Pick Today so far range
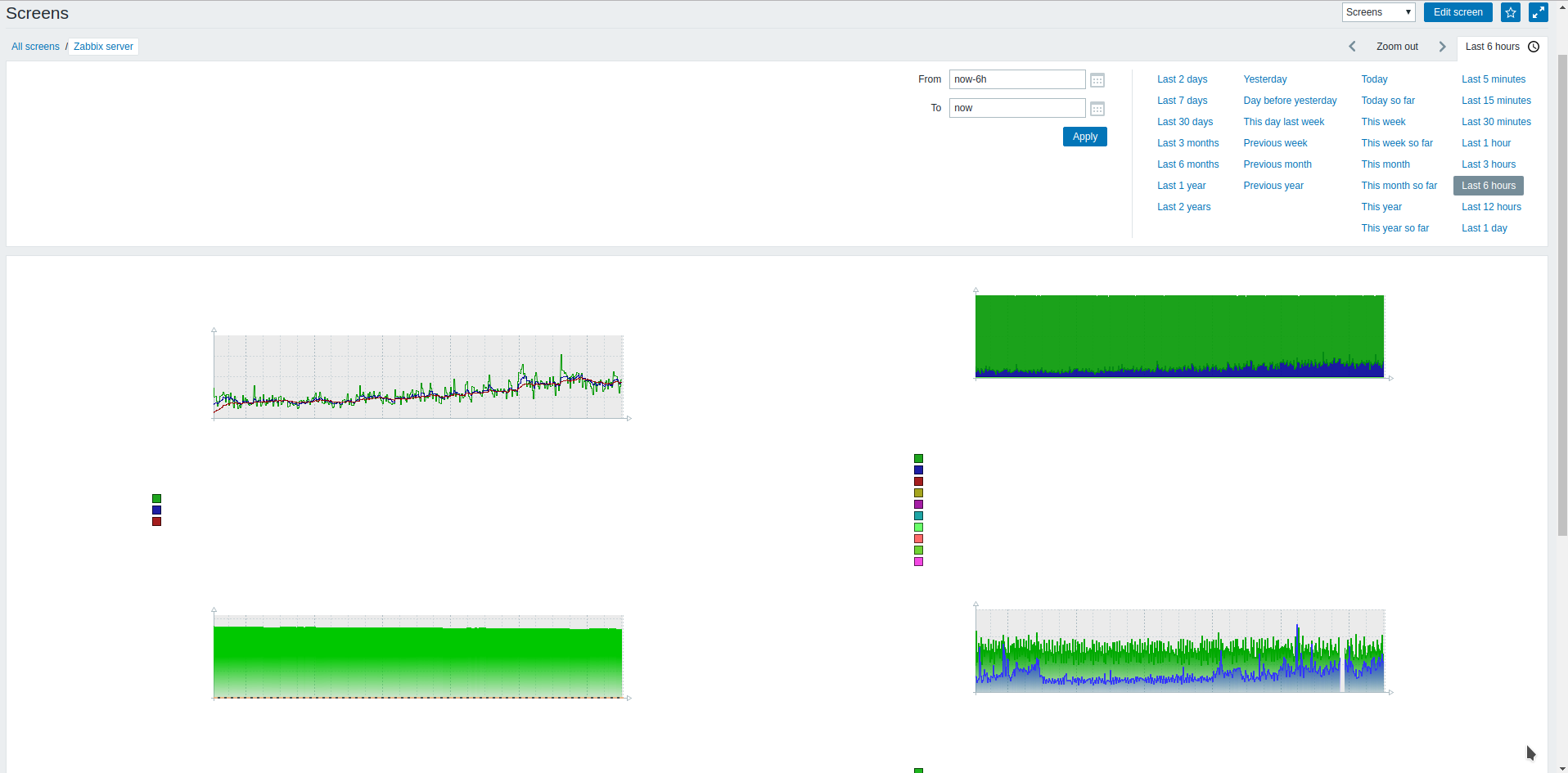 1388,101
